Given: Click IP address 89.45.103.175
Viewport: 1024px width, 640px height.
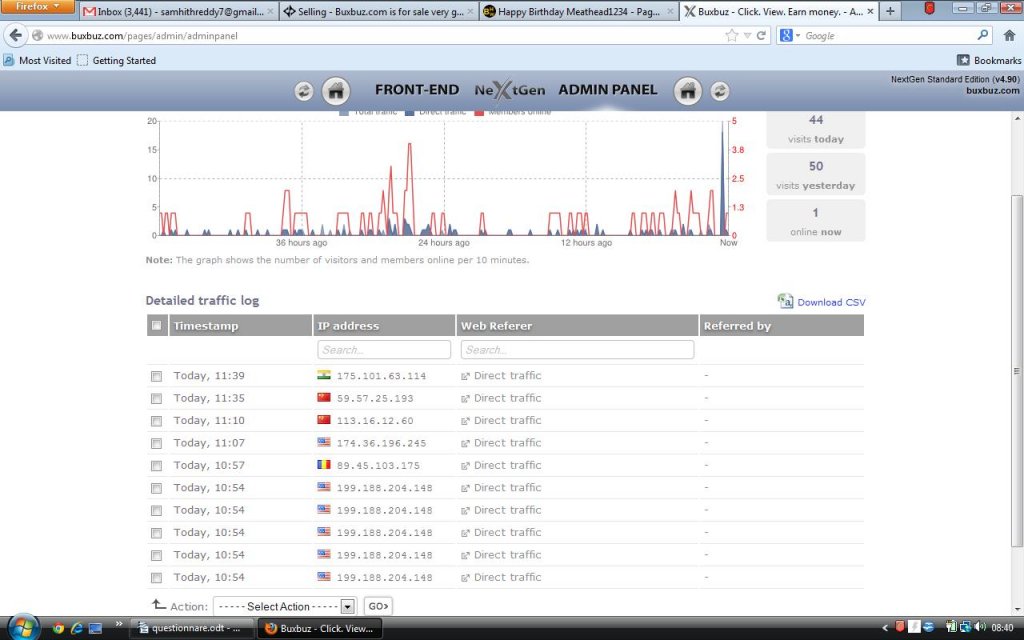Looking at the screenshot, I should [x=378, y=466].
